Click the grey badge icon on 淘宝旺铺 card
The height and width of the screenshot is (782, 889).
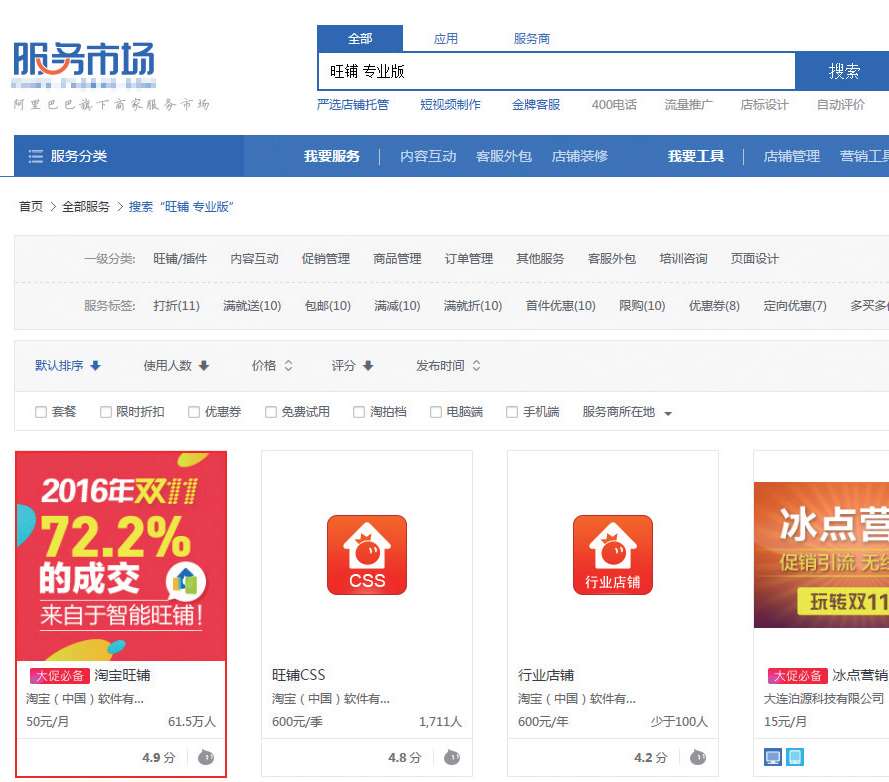[x=206, y=757]
